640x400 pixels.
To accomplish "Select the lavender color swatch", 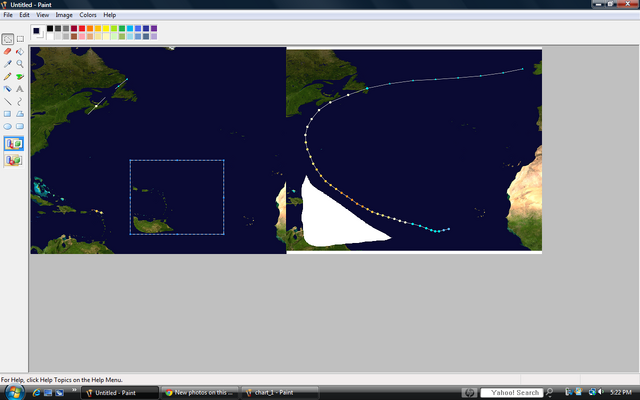I will tap(154, 36).
